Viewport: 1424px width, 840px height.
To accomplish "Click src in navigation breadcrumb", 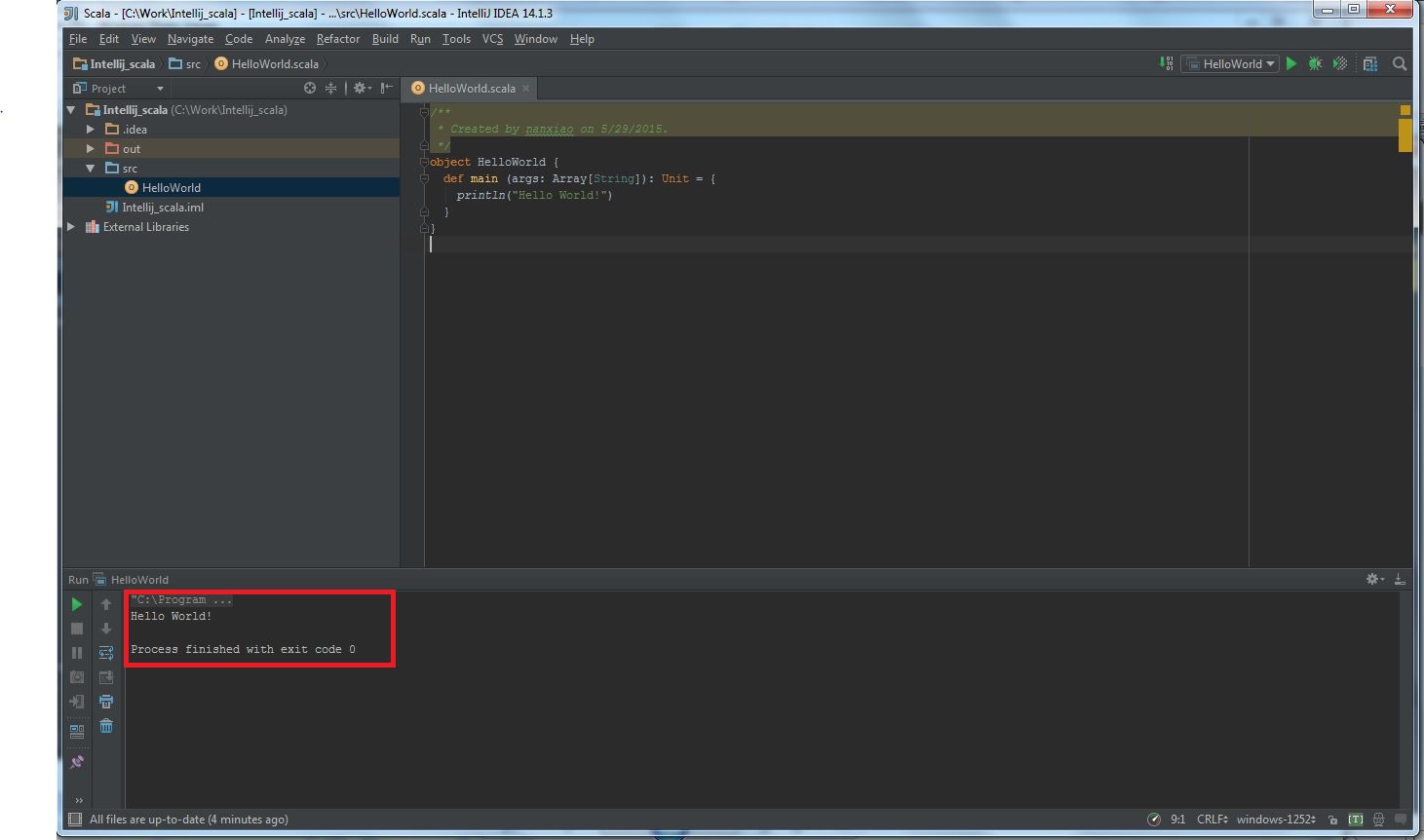I will pyautogui.click(x=184, y=63).
